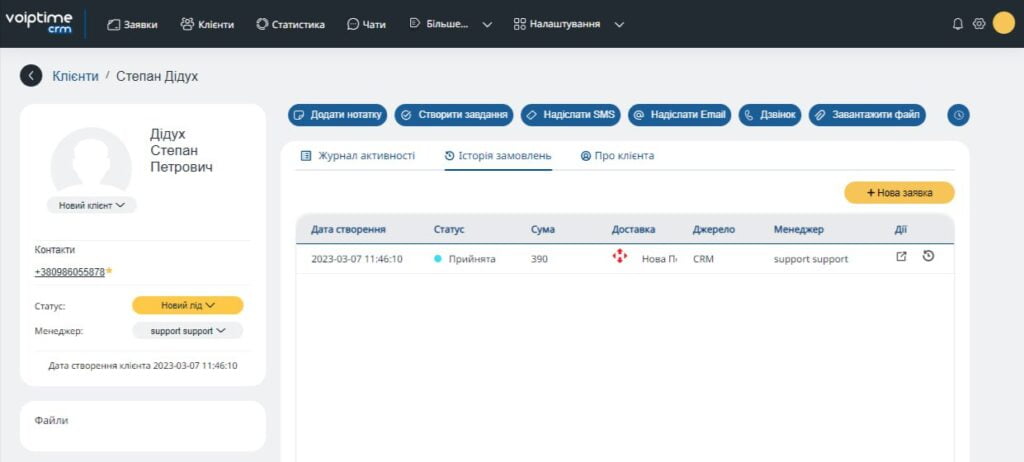Click the Voiptime CRM logo
The height and width of the screenshot is (462, 1024).
point(39,23)
